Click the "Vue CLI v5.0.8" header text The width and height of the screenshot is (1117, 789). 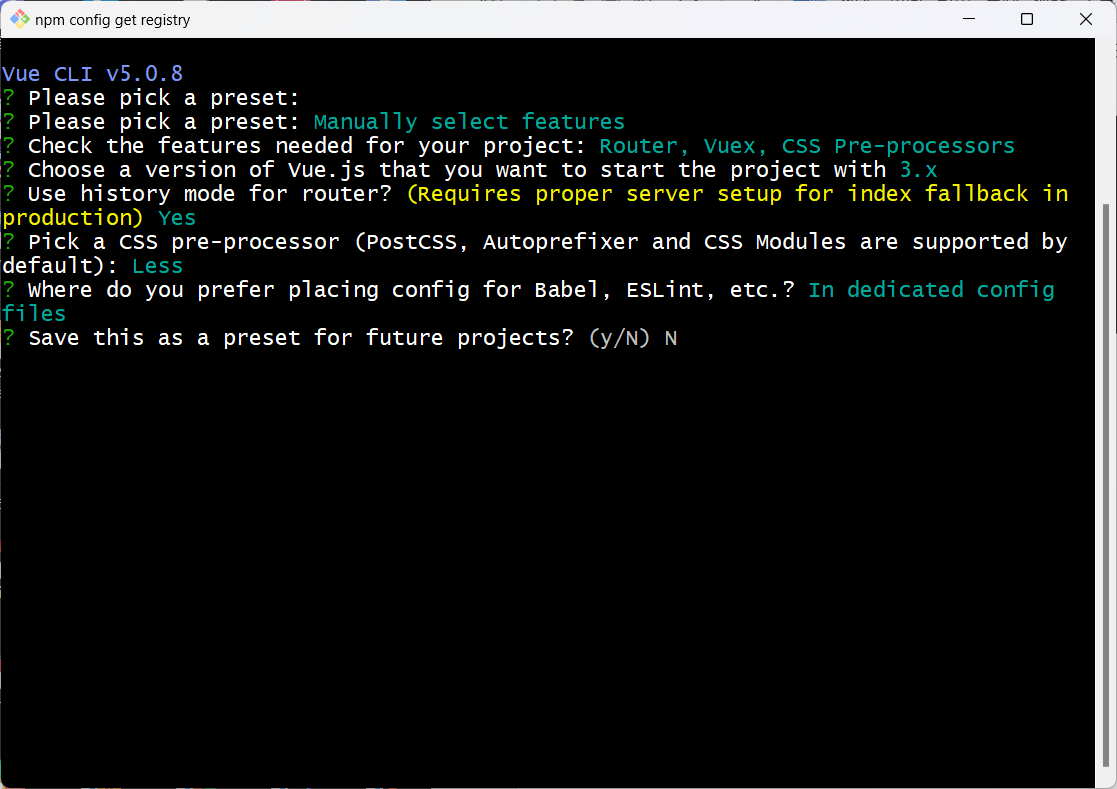[92, 74]
